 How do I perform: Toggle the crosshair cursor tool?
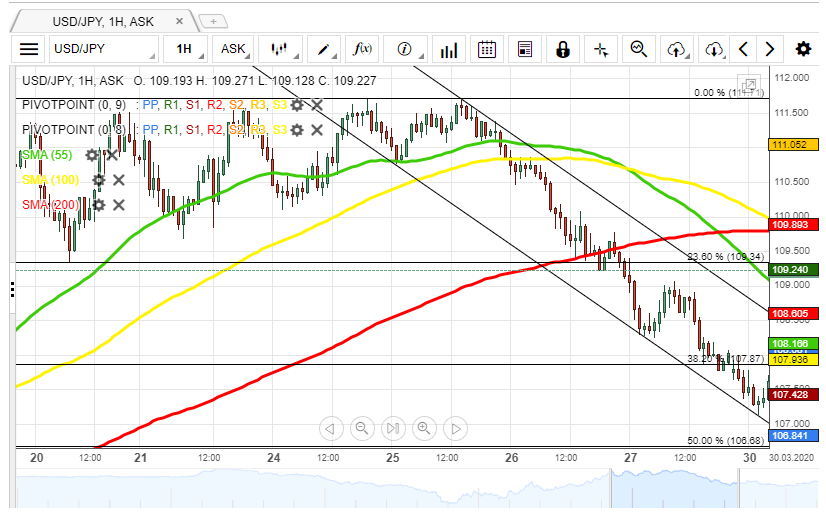pos(600,49)
